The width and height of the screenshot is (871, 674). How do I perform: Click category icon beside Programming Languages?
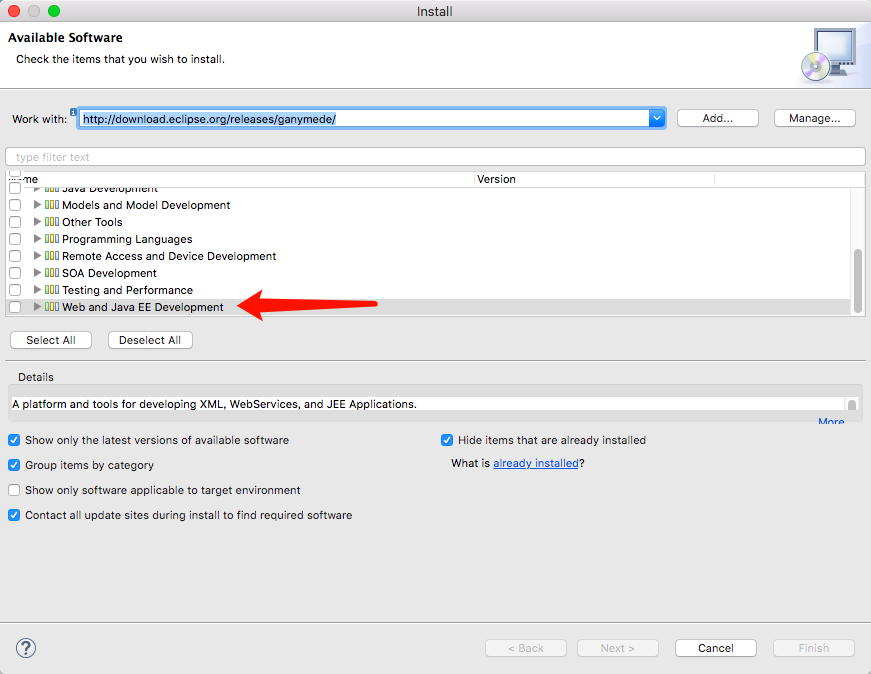tap(52, 239)
